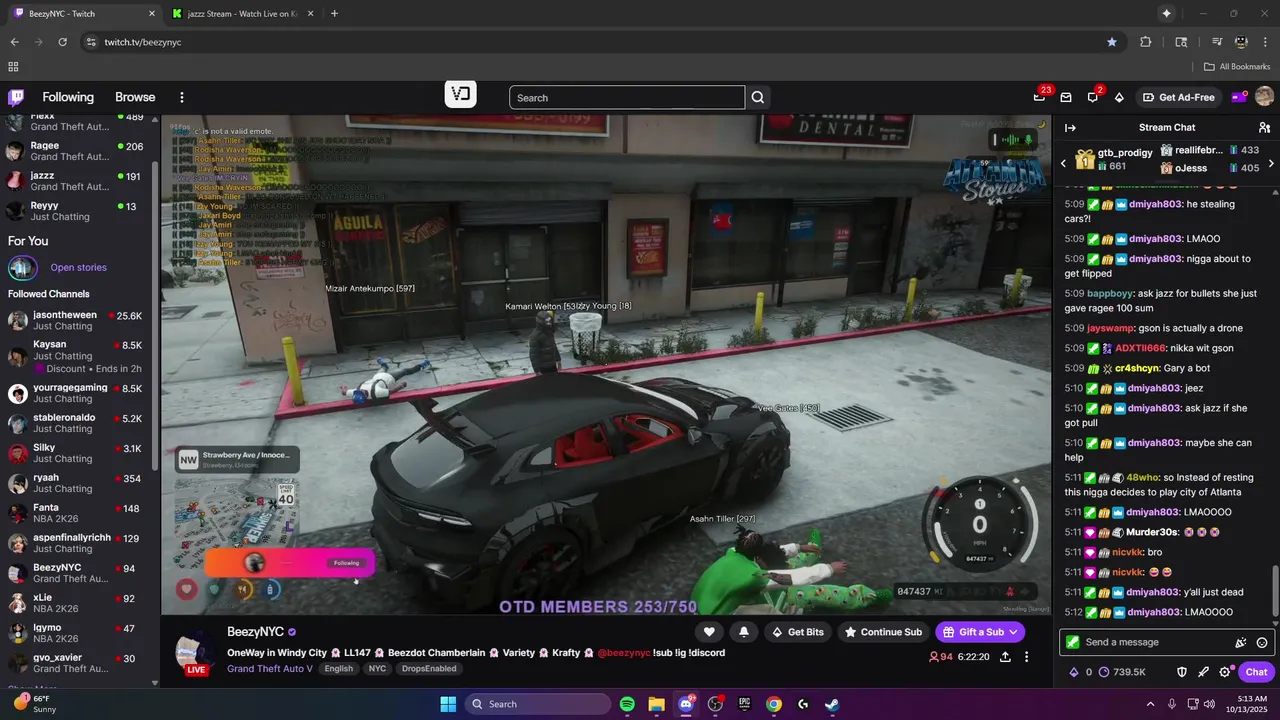Viewport: 1280px width, 720px height.
Task: Open Silky channel in the sidebar
Action: click(80, 453)
